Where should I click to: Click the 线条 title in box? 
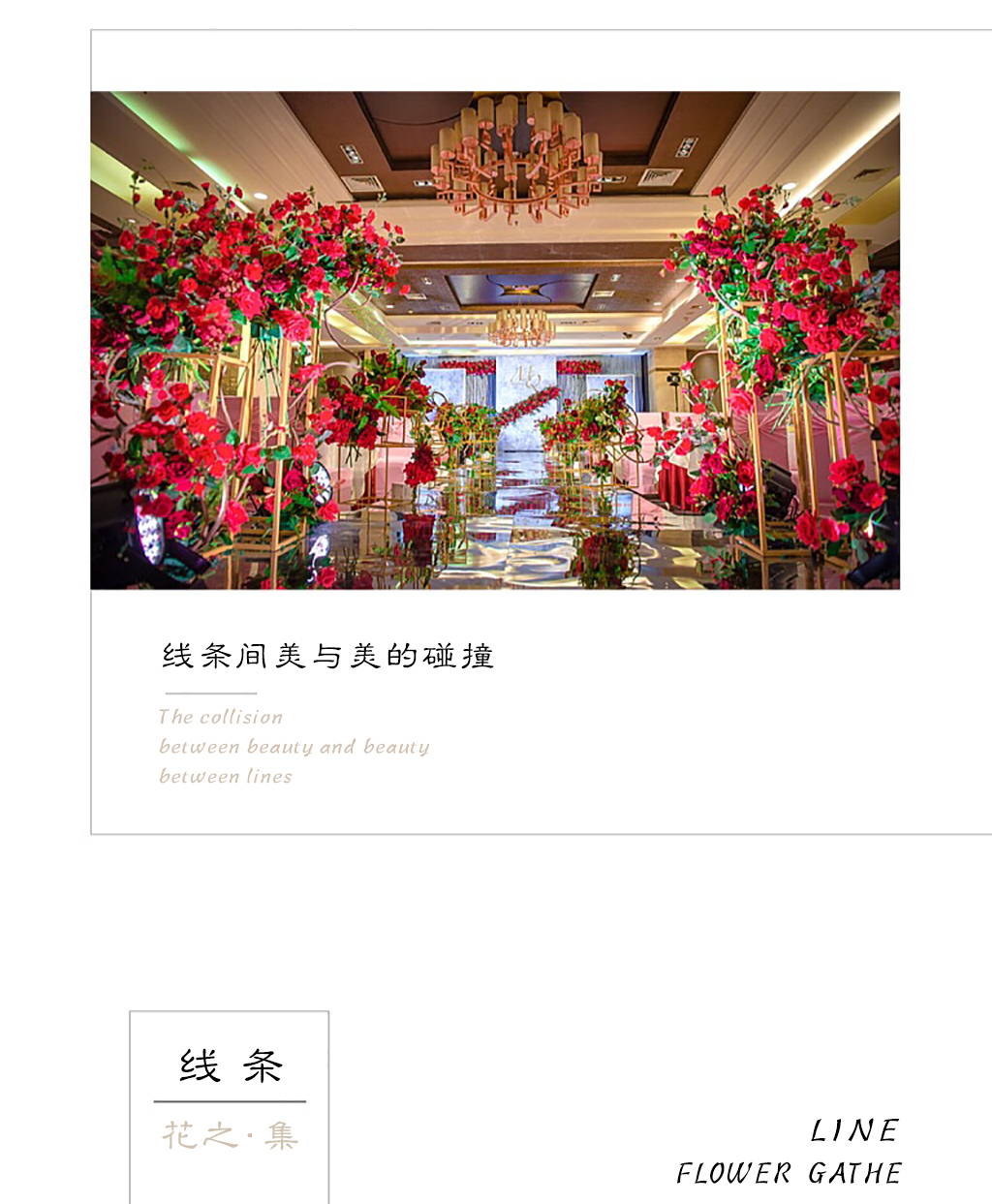click(x=231, y=1065)
